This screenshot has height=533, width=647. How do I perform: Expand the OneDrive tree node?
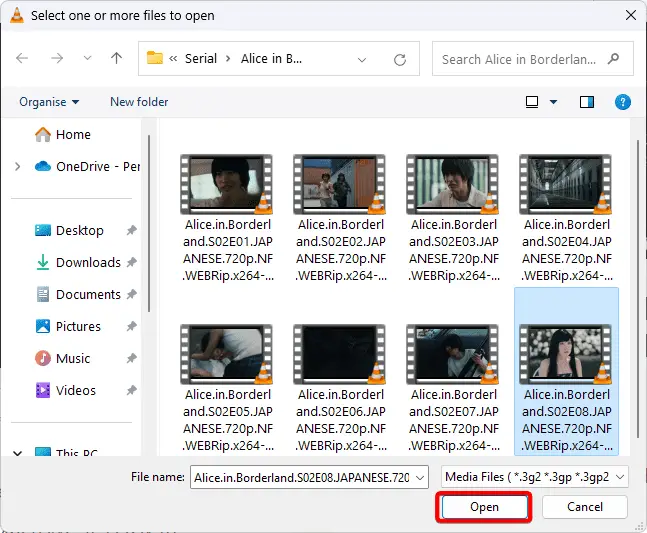[x=17, y=166]
